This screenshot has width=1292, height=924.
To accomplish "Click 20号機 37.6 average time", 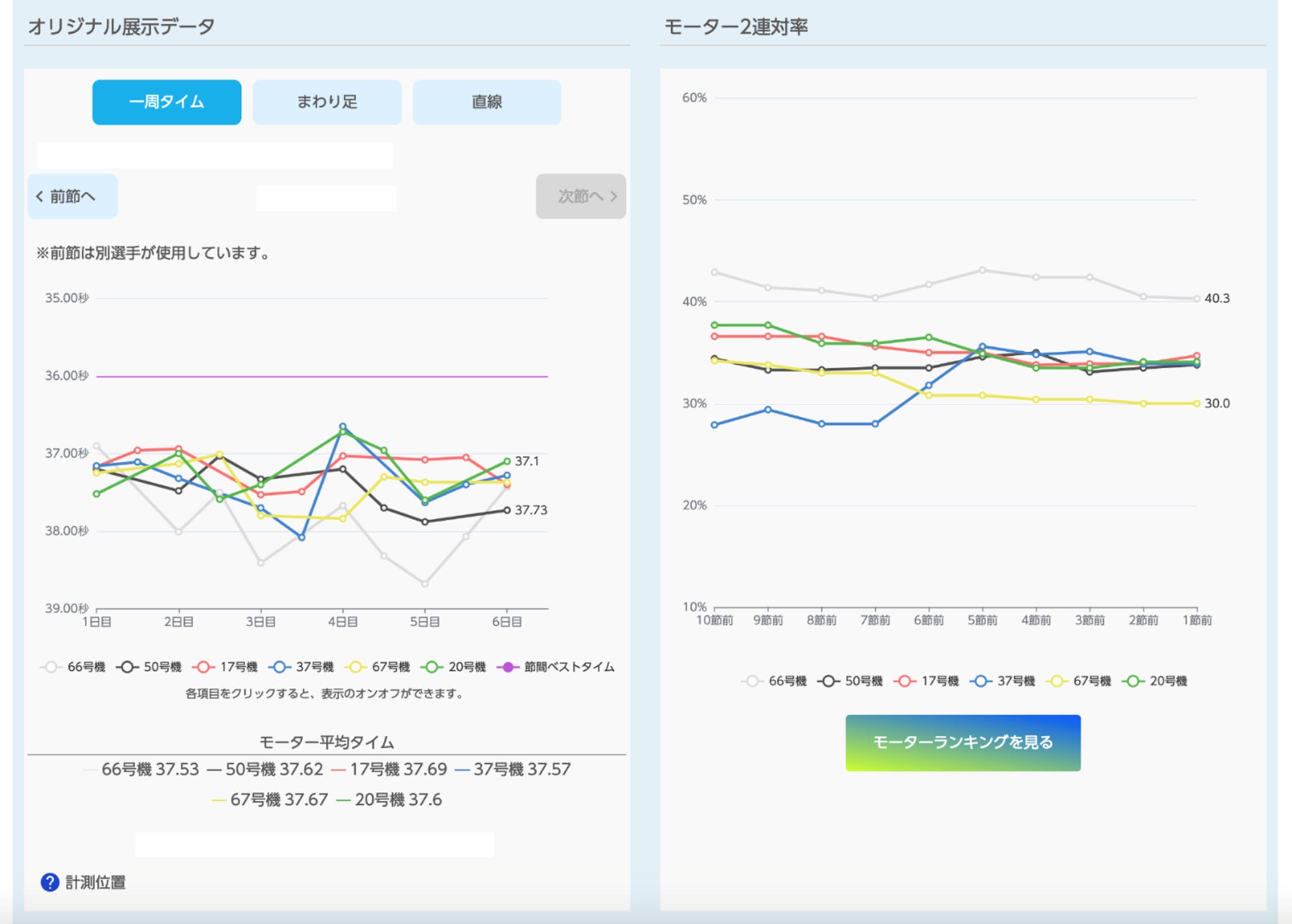I will 389,799.
